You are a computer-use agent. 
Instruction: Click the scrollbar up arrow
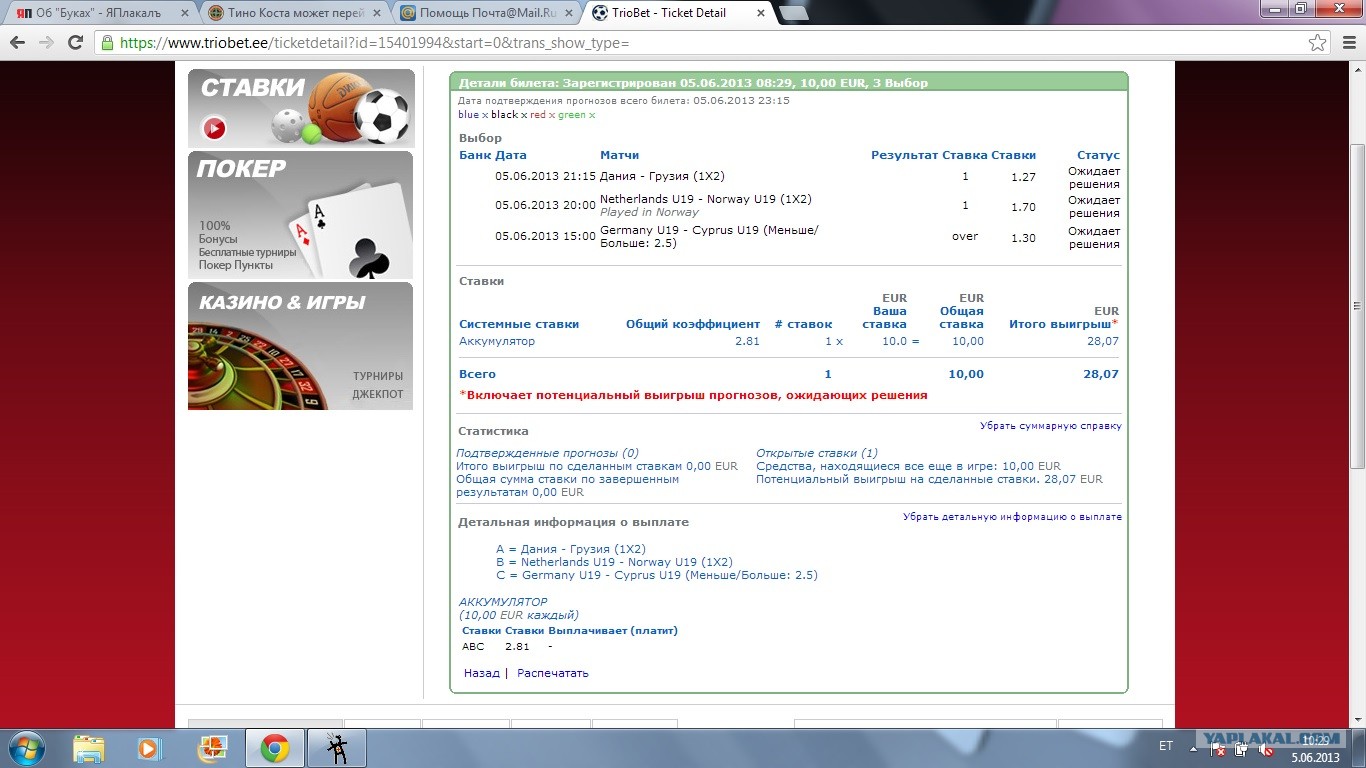[1357, 69]
